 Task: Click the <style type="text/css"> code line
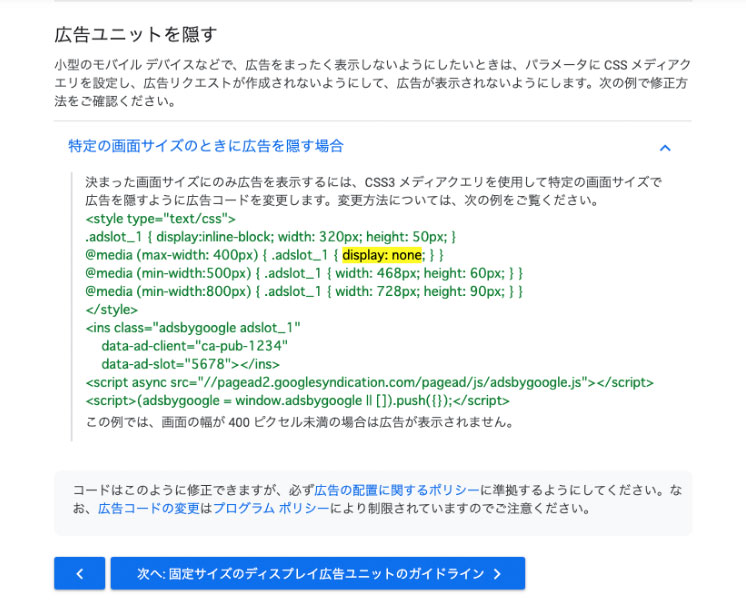(x=160, y=219)
